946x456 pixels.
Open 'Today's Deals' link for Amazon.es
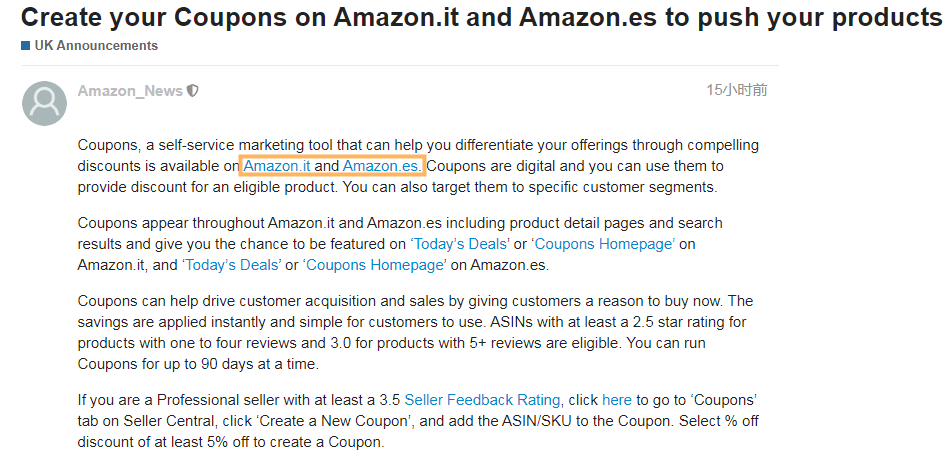coord(232,265)
